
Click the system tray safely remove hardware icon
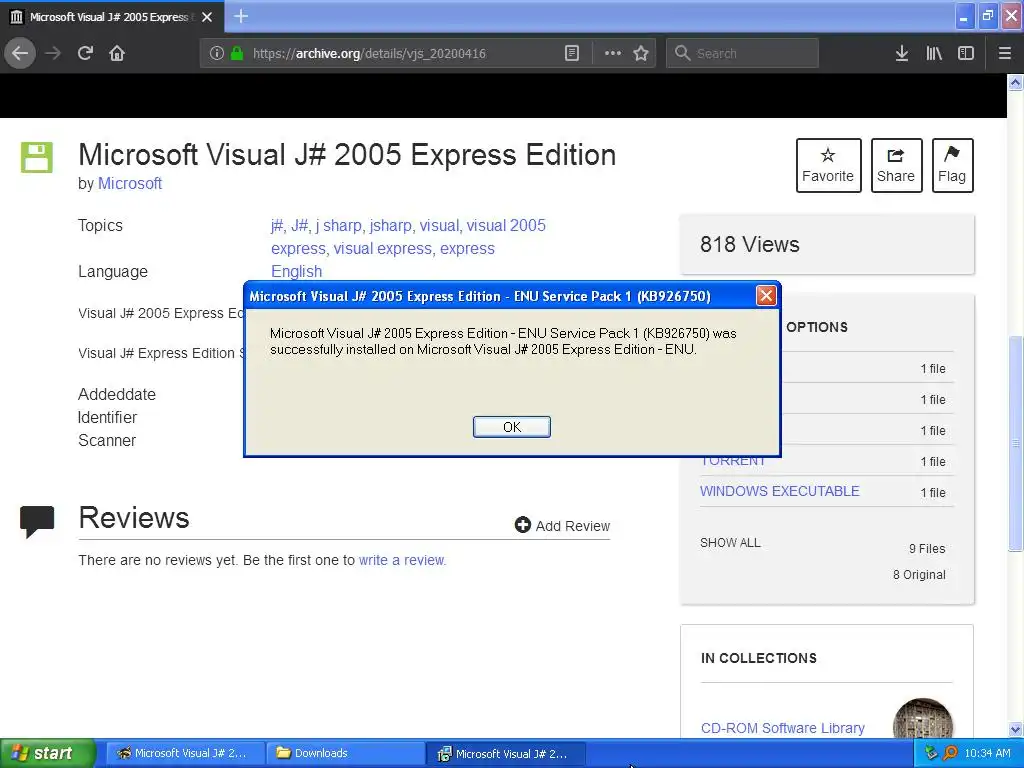coord(931,753)
